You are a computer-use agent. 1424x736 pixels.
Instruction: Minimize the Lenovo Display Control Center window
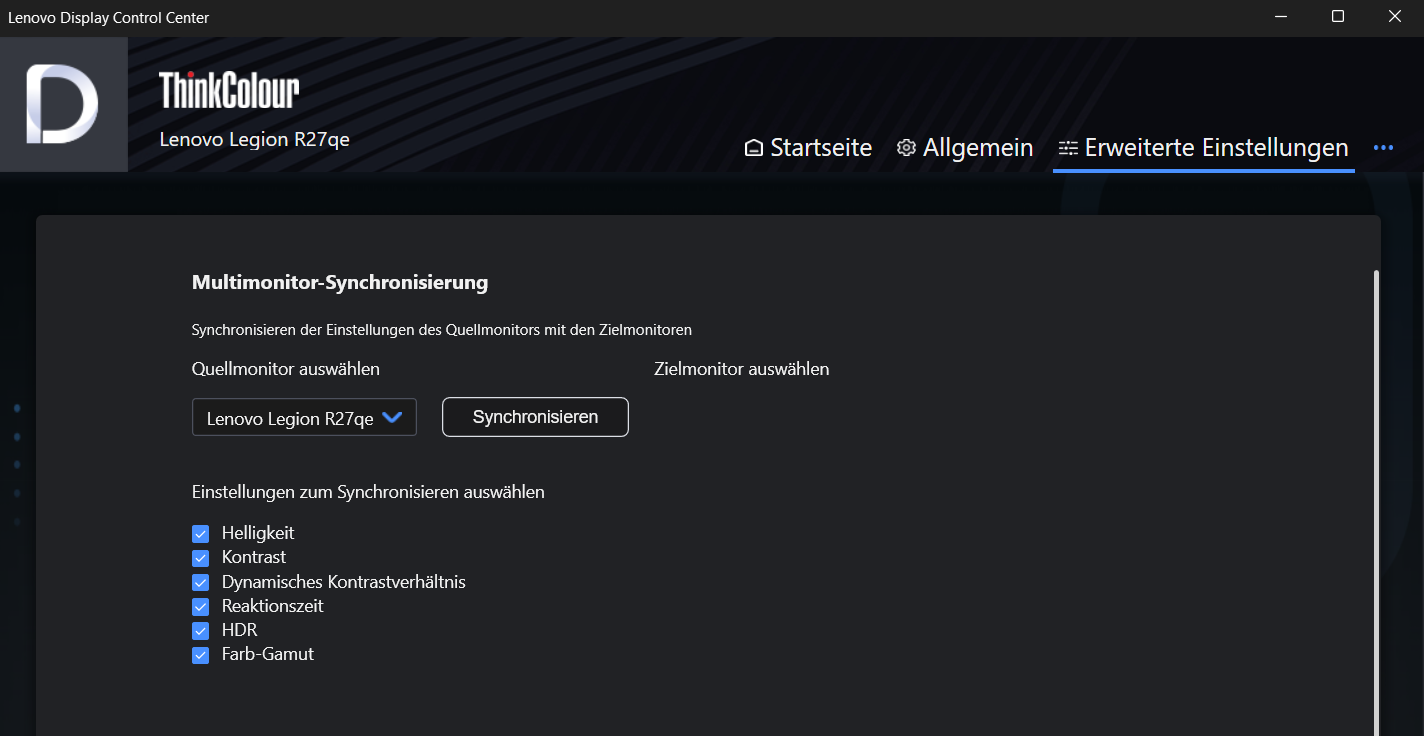click(1281, 17)
